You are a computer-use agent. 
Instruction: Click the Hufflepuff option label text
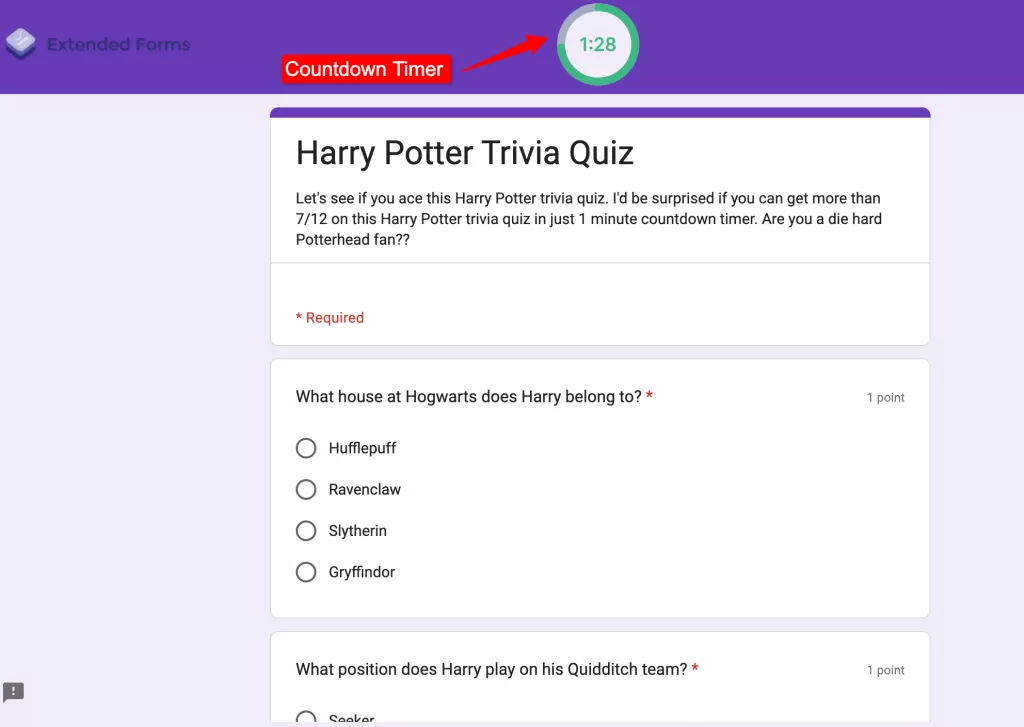pyautogui.click(x=362, y=448)
